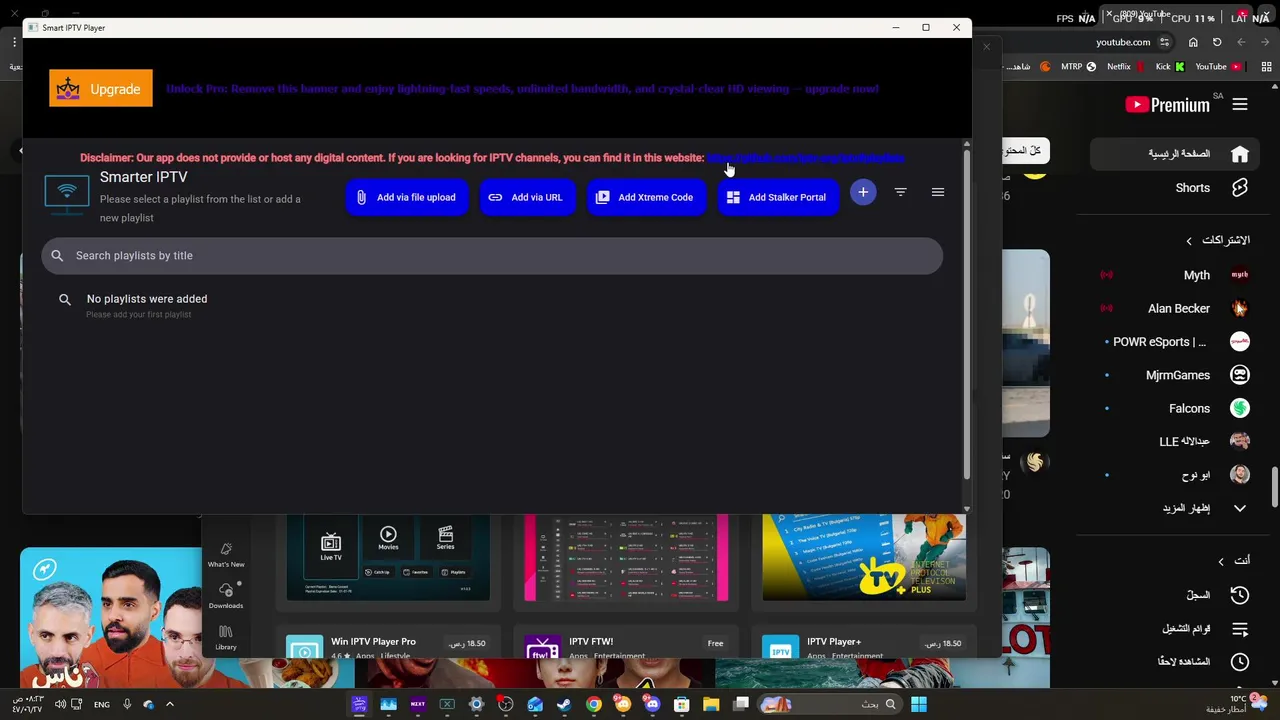The height and width of the screenshot is (720, 1280).
Task: Select the Win IPTV Player Pro title
Action: 373,642
